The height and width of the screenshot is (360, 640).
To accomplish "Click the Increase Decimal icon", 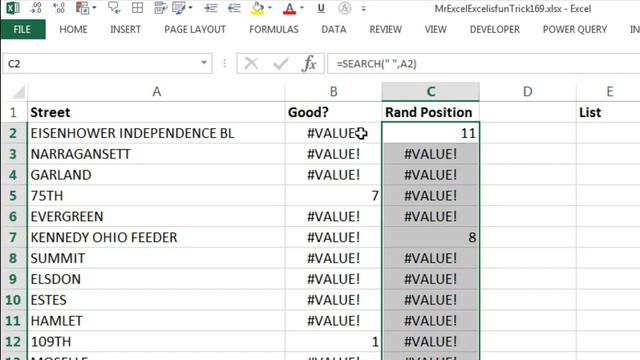I will [59, 8].
